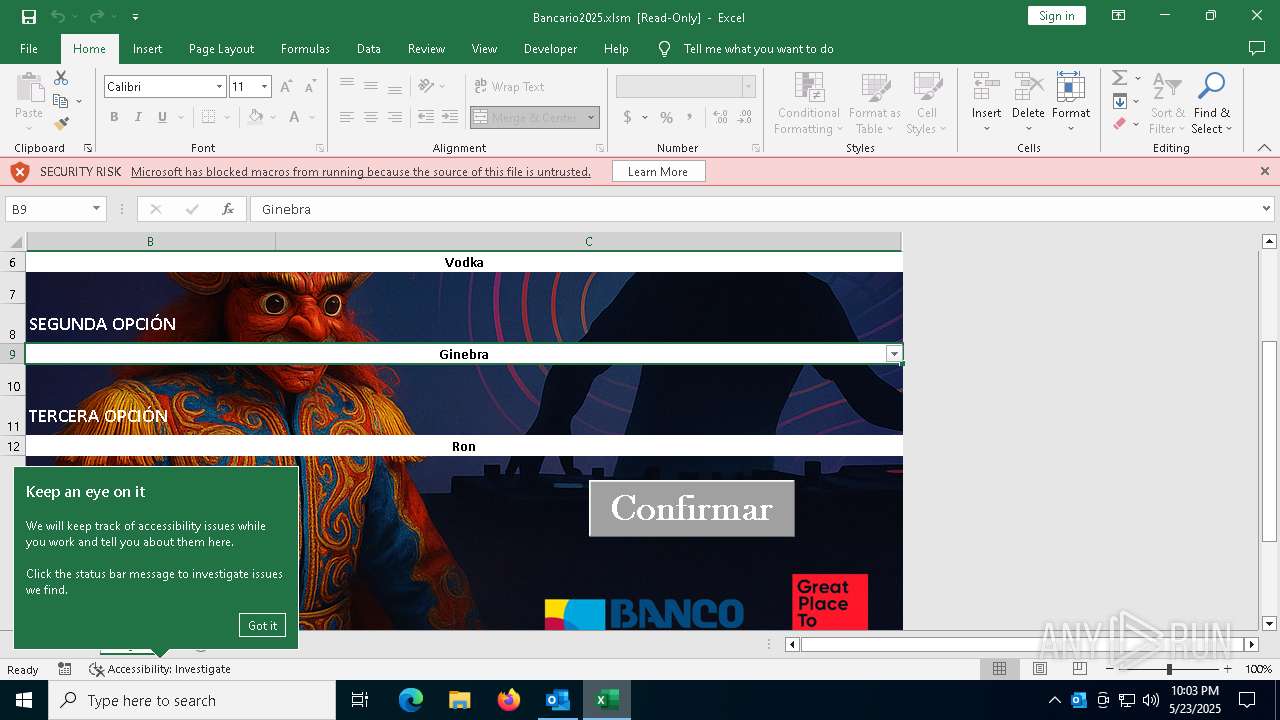
Task: Click the Save icon in title bar
Action: pyautogui.click(x=29, y=16)
